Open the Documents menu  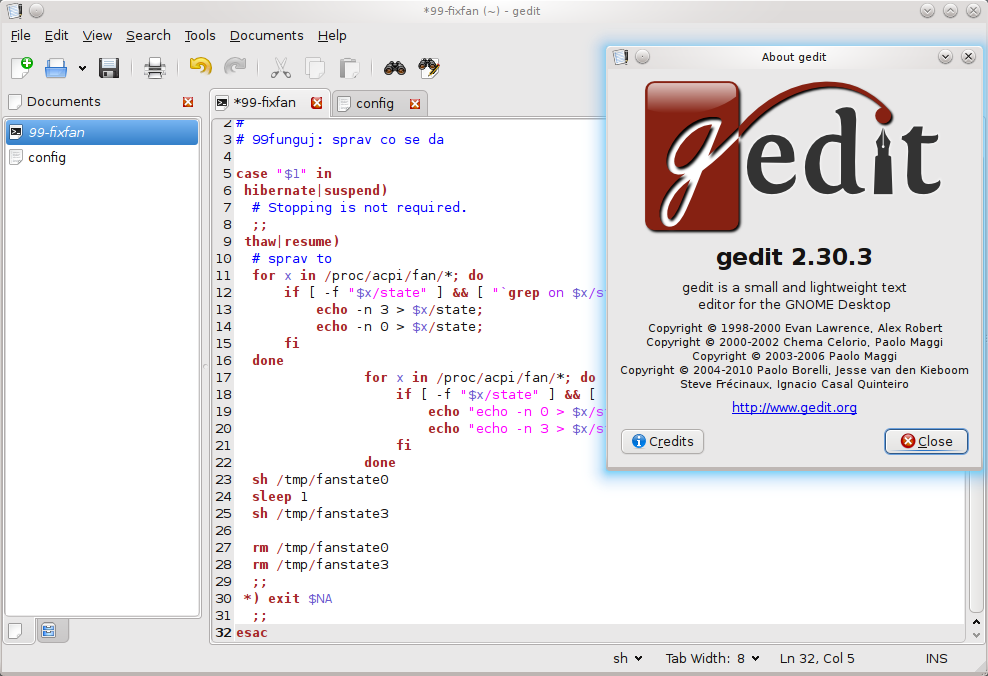pos(267,35)
